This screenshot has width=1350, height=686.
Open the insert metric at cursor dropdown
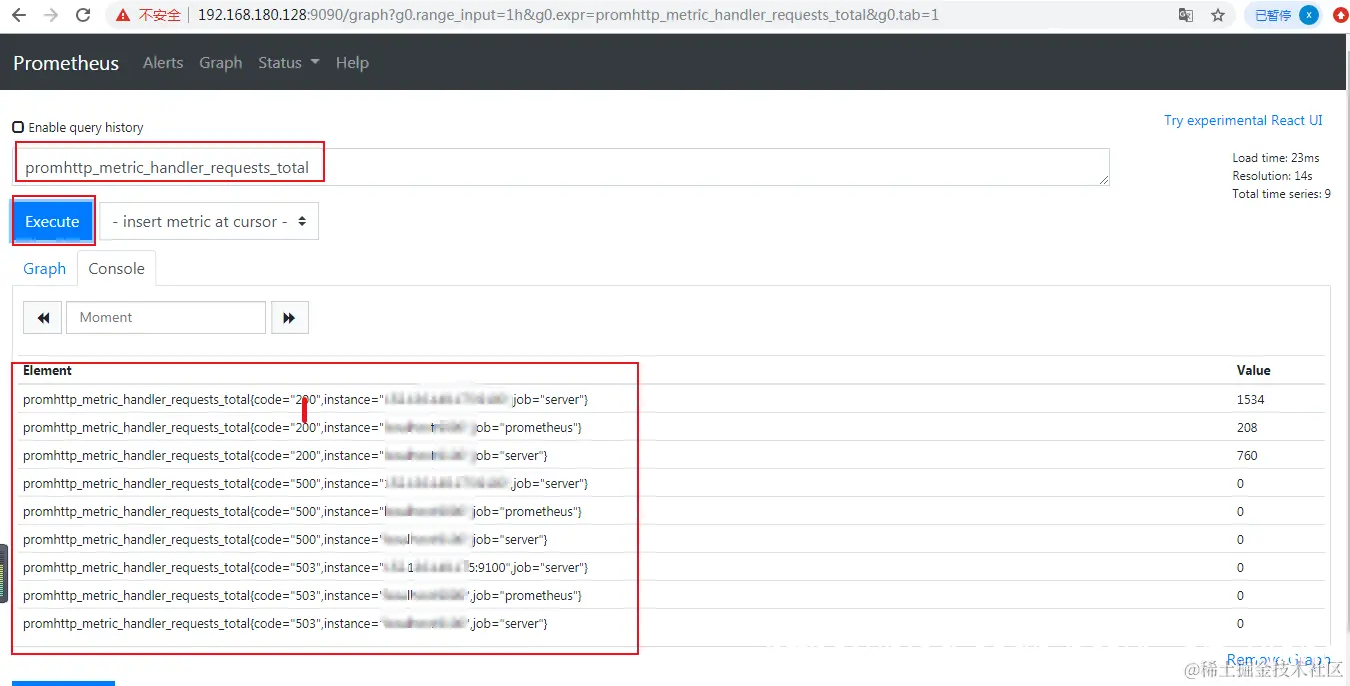click(209, 221)
